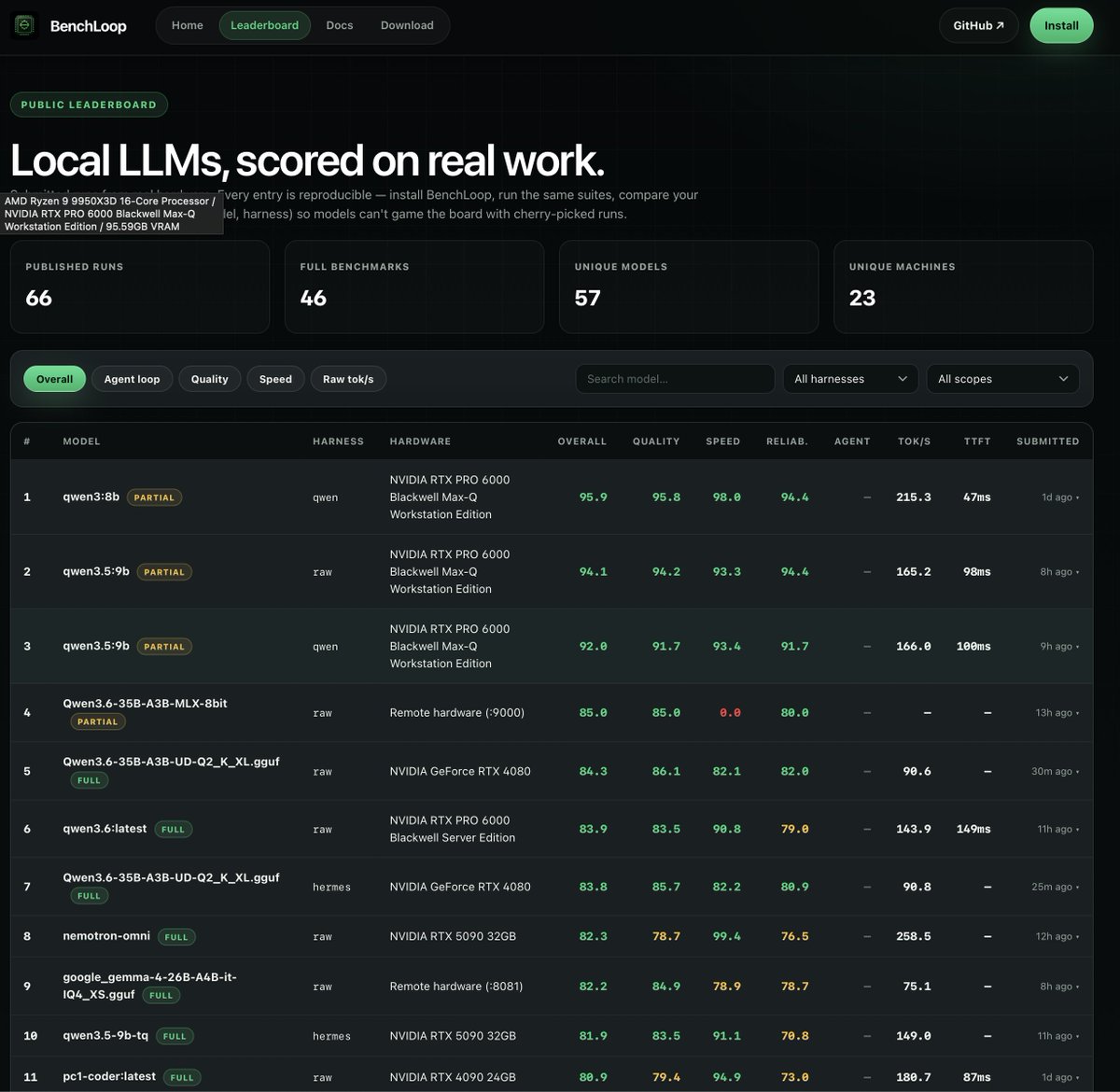Image resolution: width=1120 pixels, height=1092 pixels.
Task: Click the MODEL column header
Action: point(81,441)
